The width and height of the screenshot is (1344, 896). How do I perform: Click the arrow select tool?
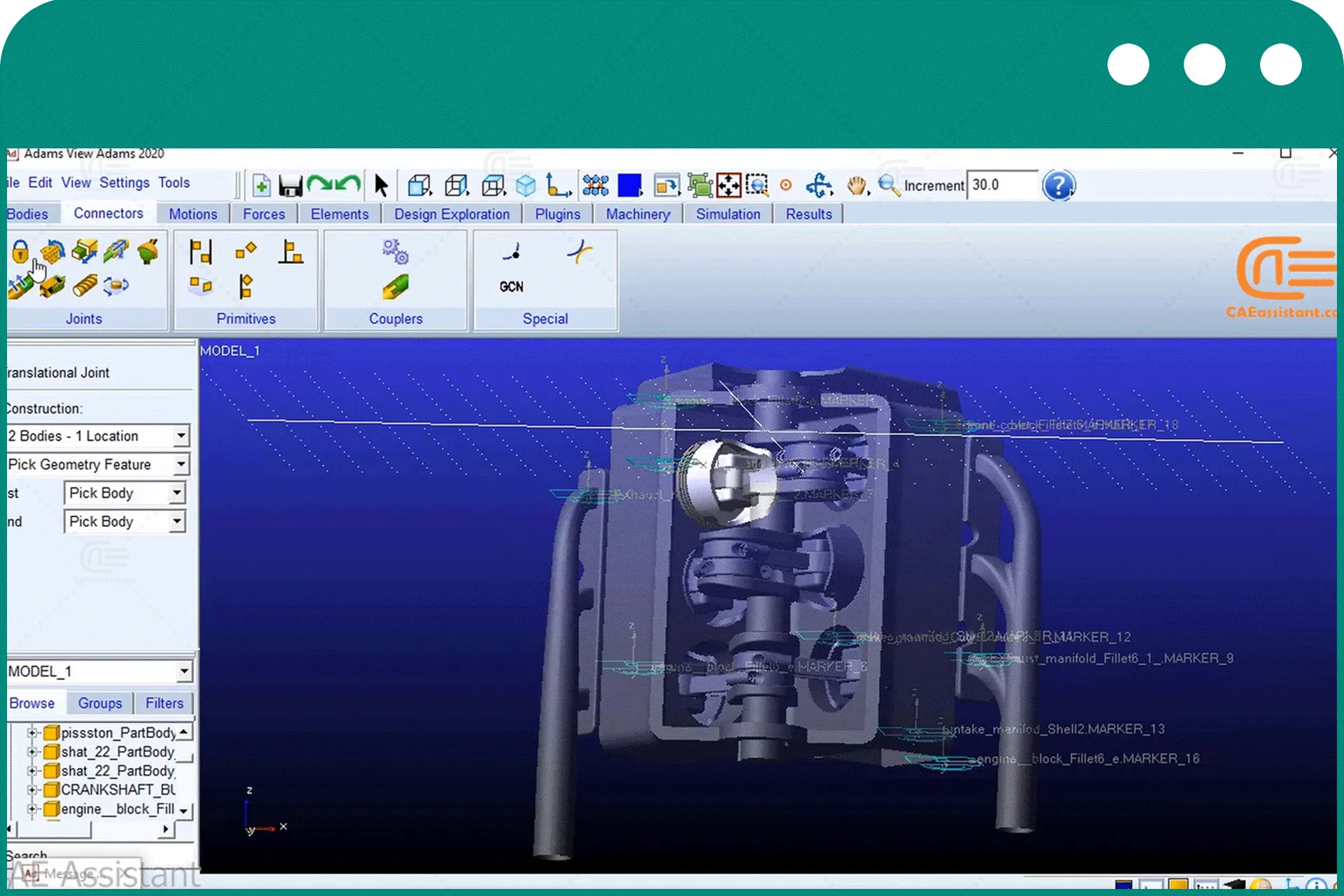tap(381, 186)
